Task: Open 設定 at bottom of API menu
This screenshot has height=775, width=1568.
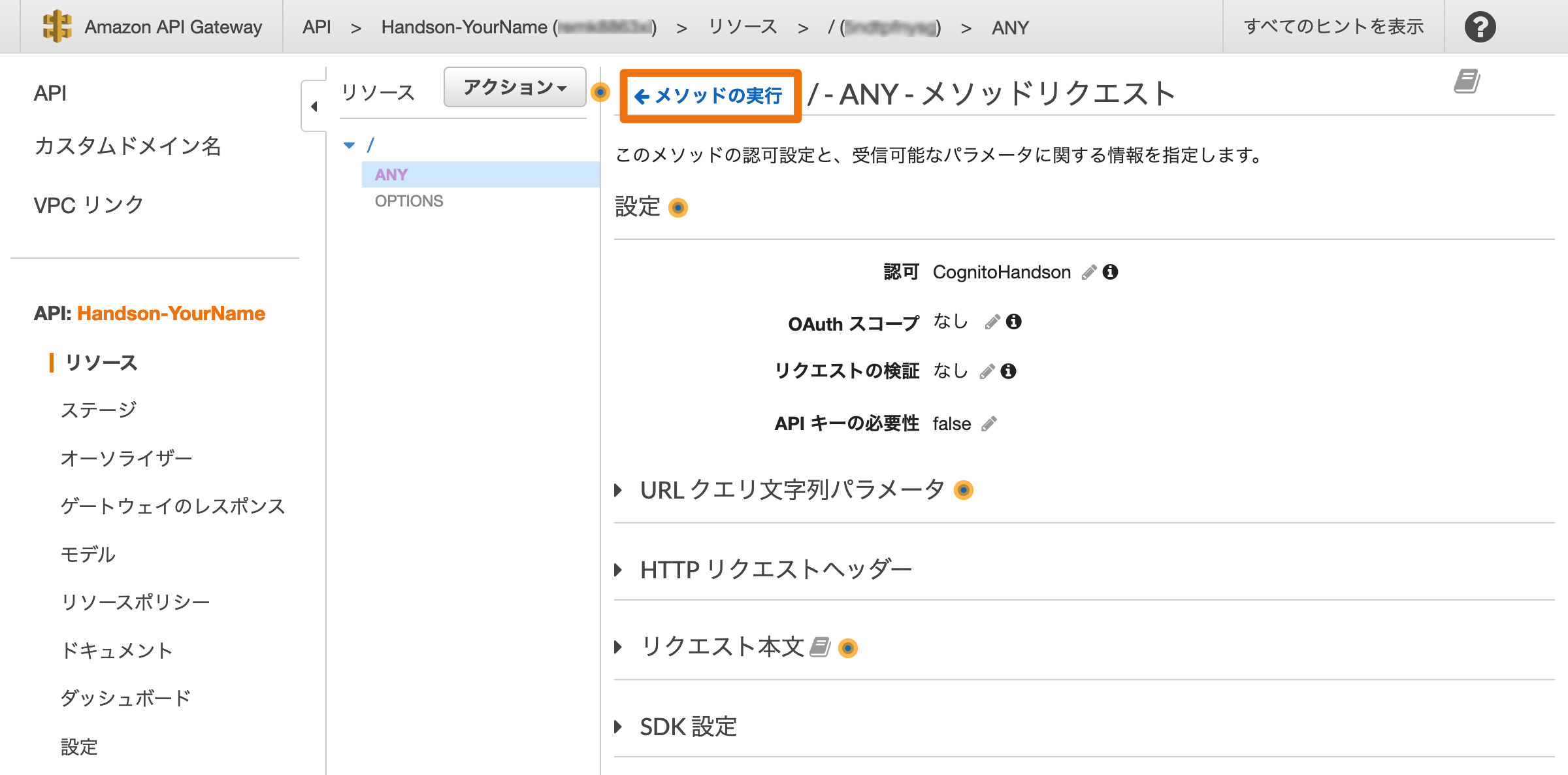Action: coord(79,746)
